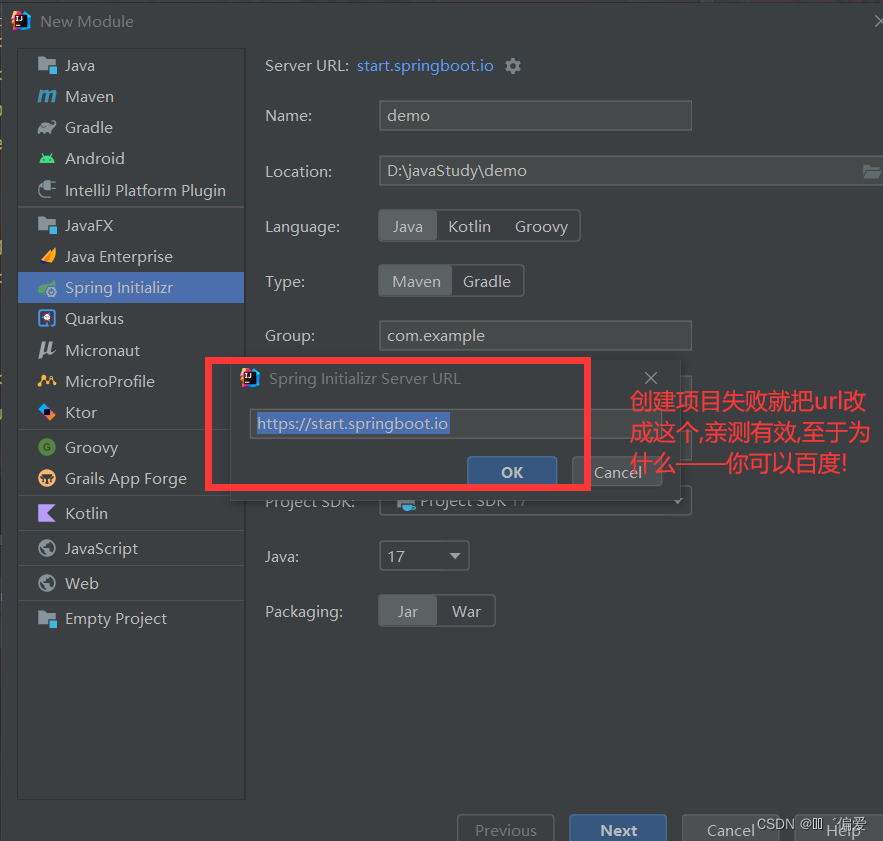Click the MicroProfile icon
The width and height of the screenshot is (883, 841).
tap(47, 381)
